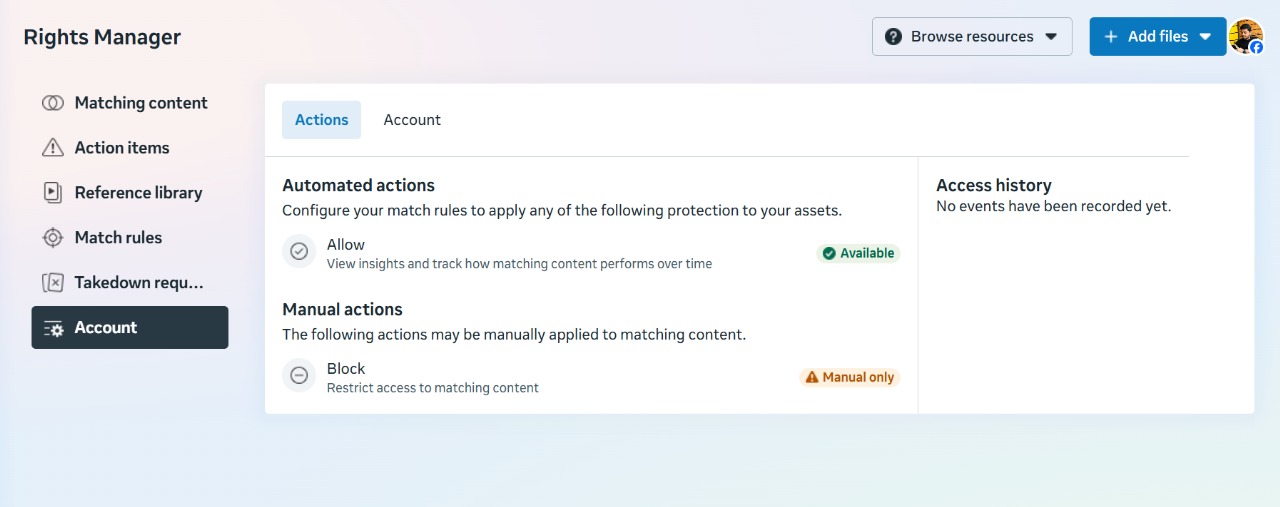The width and height of the screenshot is (1280, 507).
Task: Open the Match rules sidebar item
Action: point(118,238)
